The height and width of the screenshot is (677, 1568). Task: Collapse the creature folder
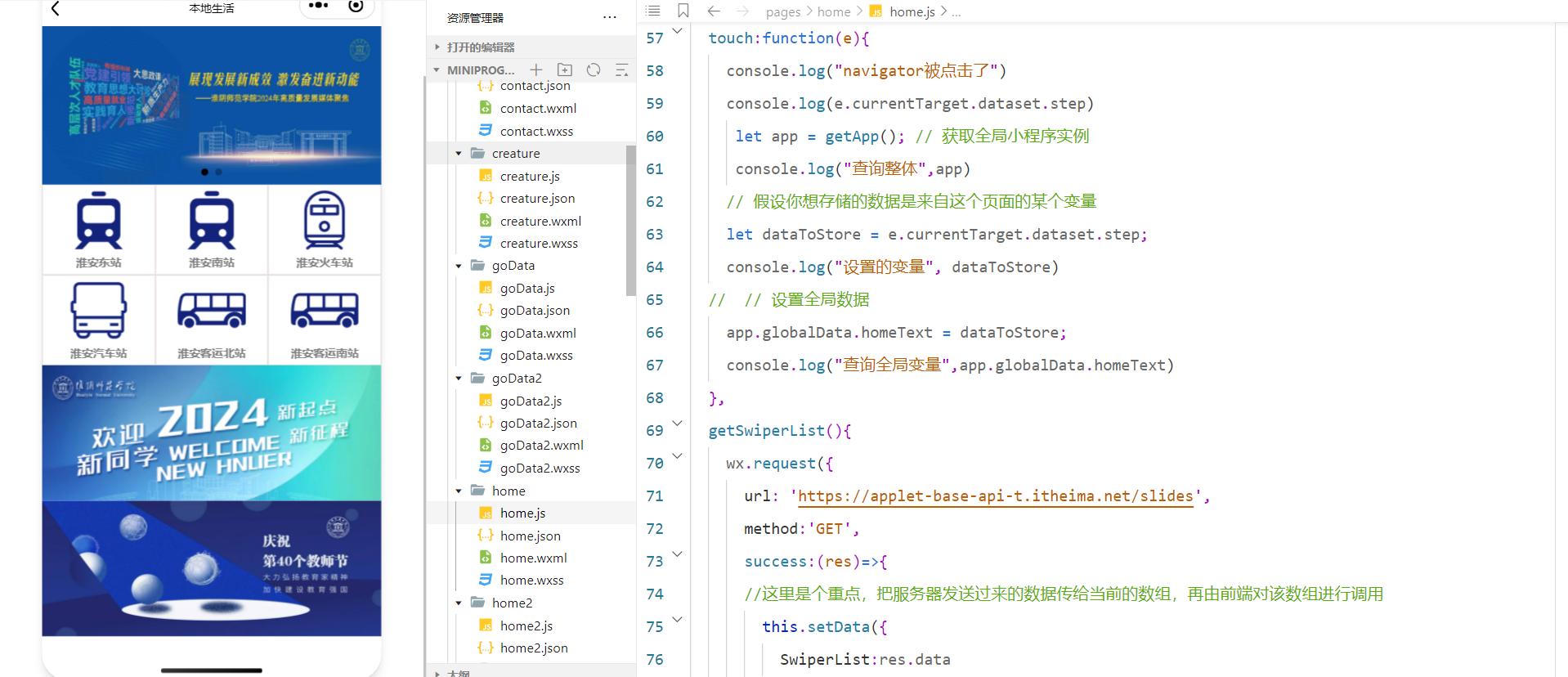(459, 154)
